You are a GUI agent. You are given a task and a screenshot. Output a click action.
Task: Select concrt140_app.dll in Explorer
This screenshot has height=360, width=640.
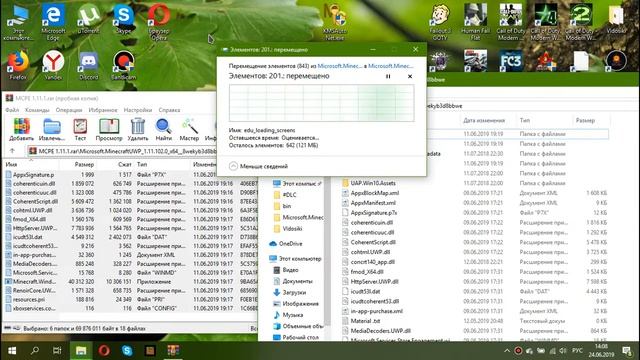point(372,262)
